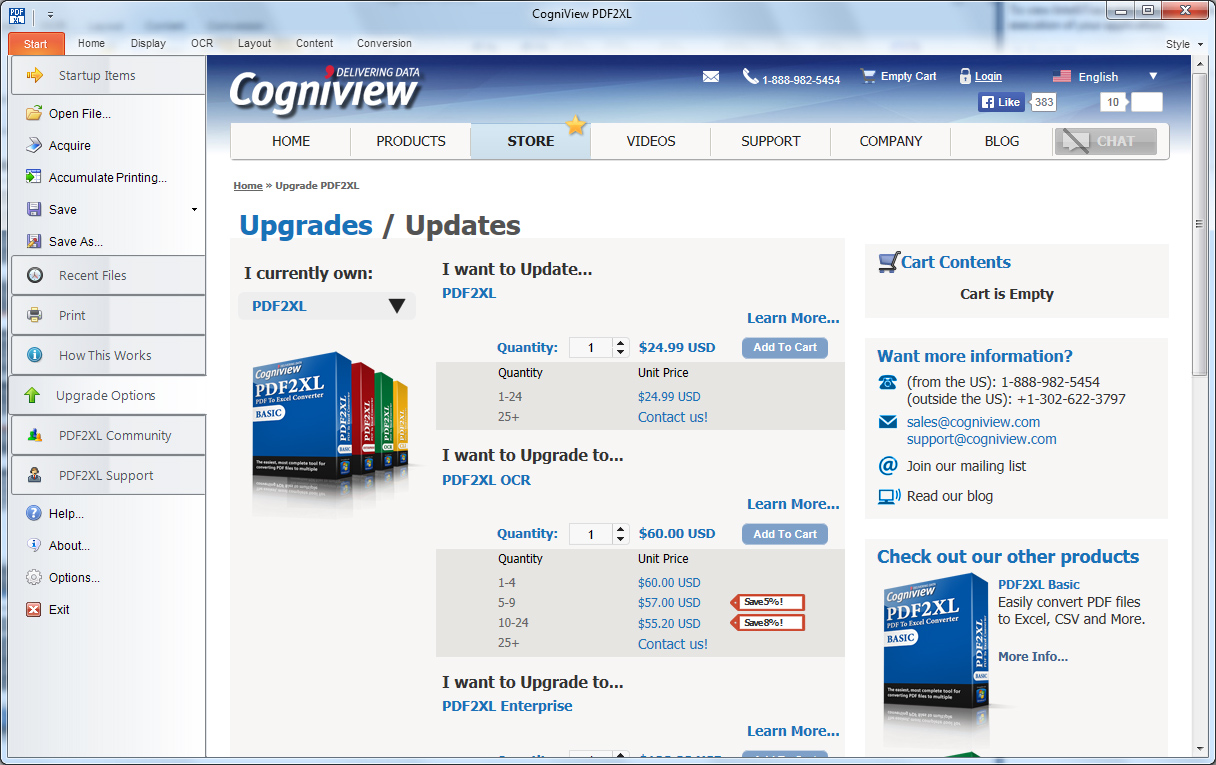Screen dimensions: 1216x765
Task: Open the Save submenu arrow
Action: (194, 209)
